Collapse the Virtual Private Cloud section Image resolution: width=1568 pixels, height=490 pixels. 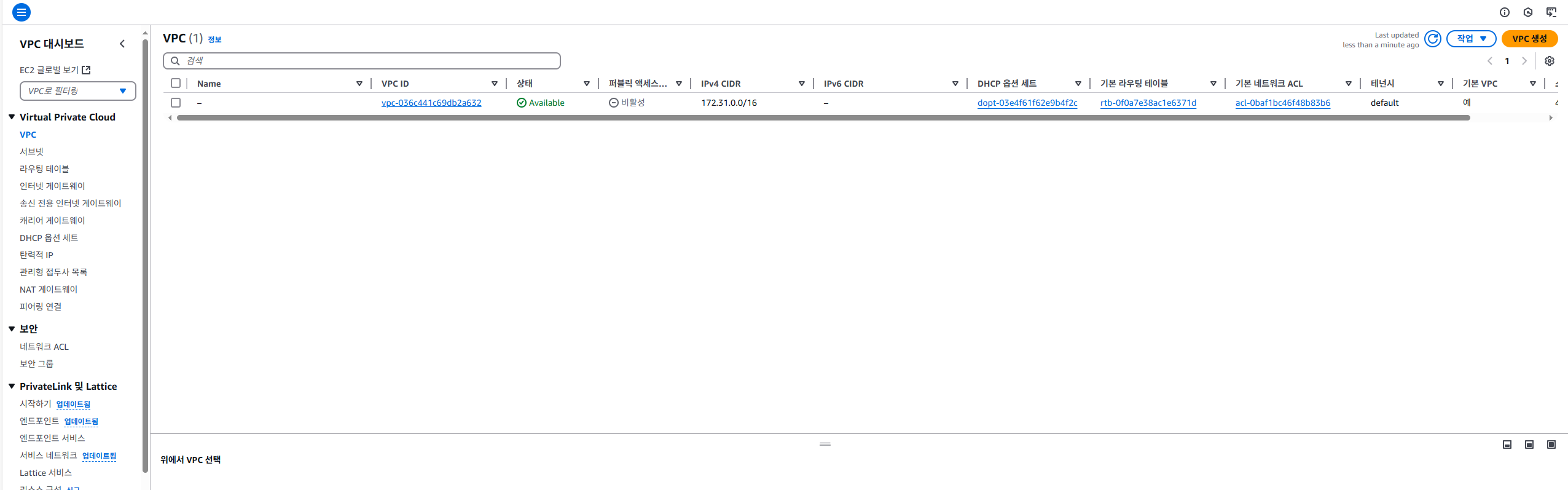coord(12,117)
